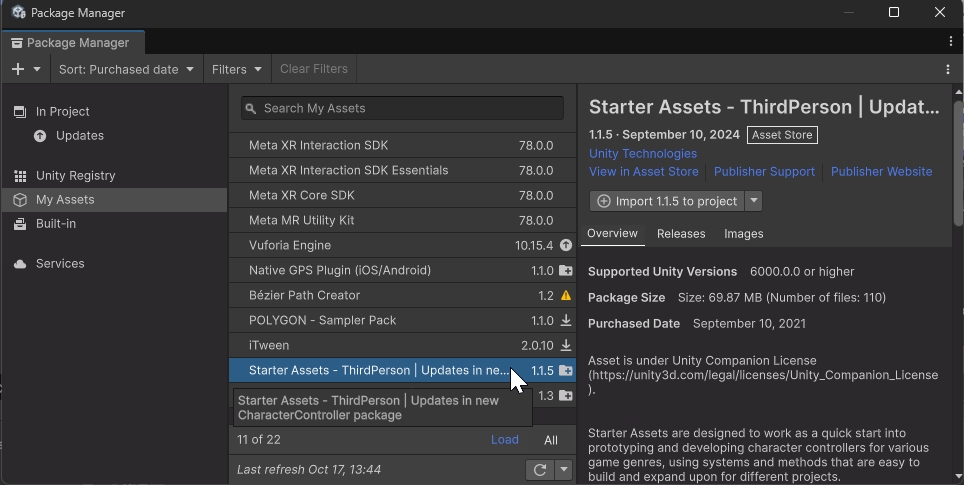The width and height of the screenshot is (964, 485).
Task: Click the import folder icon on Native GPS Plugin
Action: (566, 271)
